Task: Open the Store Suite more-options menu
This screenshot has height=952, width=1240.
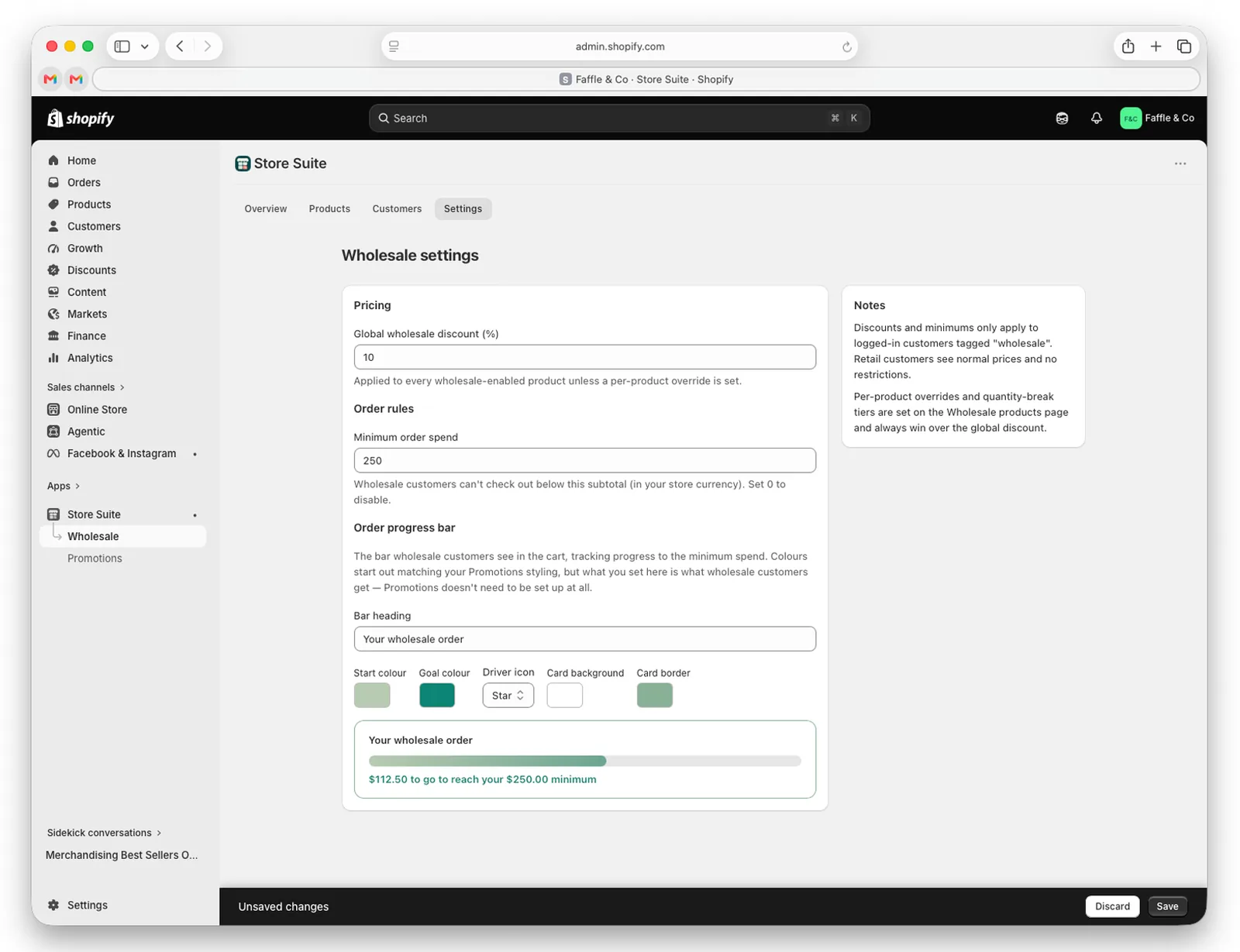Action: click(x=1180, y=163)
